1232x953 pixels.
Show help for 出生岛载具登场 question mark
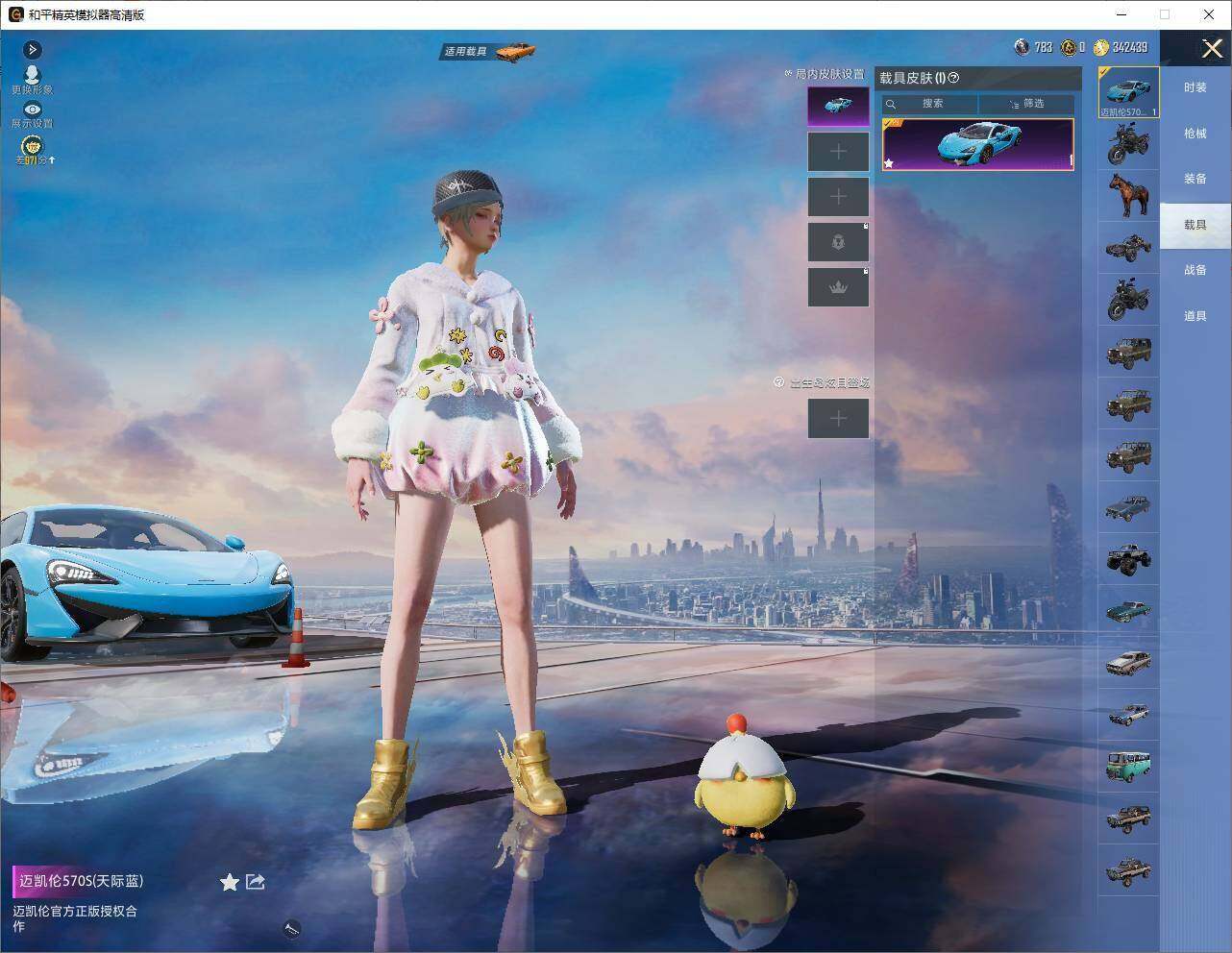[x=779, y=382]
